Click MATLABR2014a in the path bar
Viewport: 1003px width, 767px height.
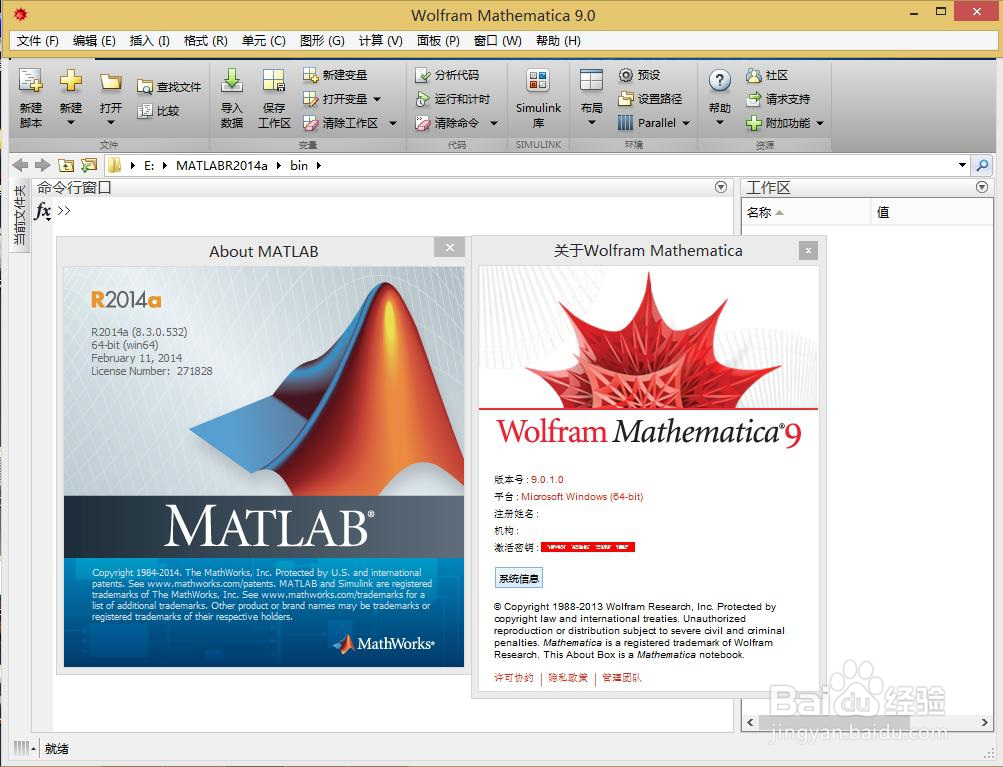221,165
